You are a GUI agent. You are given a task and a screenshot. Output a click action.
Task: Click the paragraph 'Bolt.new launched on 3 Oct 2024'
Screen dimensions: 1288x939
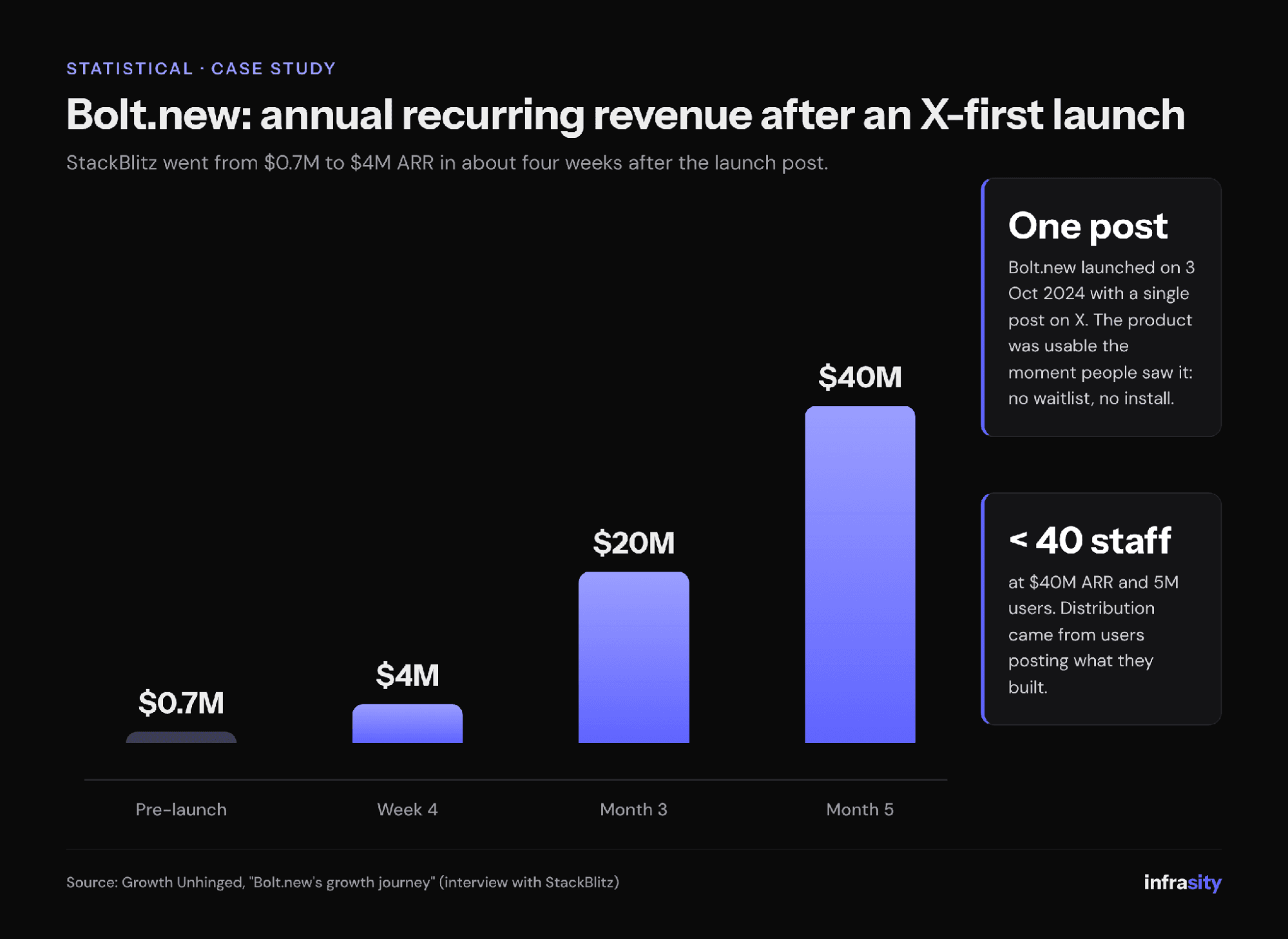click(1102, 333)
